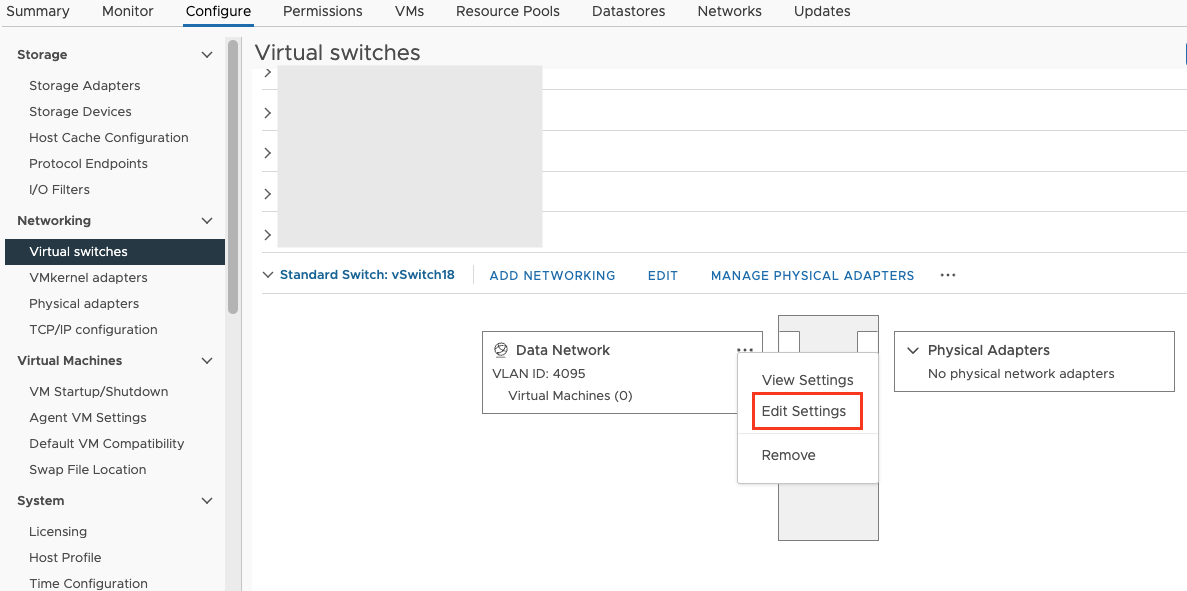1187x591 pixels.
Task: Open the TCP/IP configuration page
Action: pyautogui.click(x=93, y=329)
